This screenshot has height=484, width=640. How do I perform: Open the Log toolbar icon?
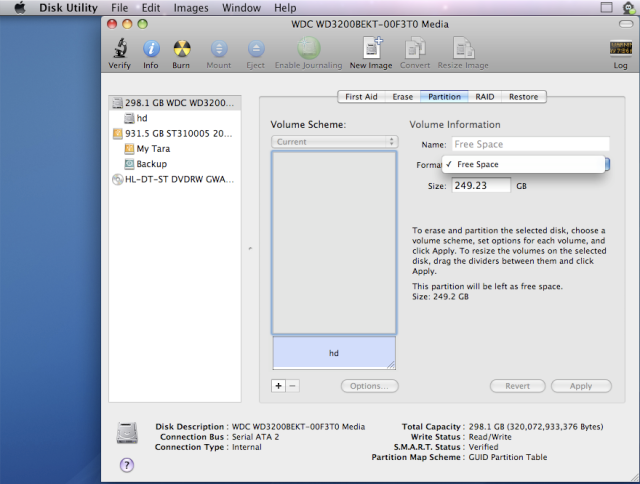pos(620,49)
